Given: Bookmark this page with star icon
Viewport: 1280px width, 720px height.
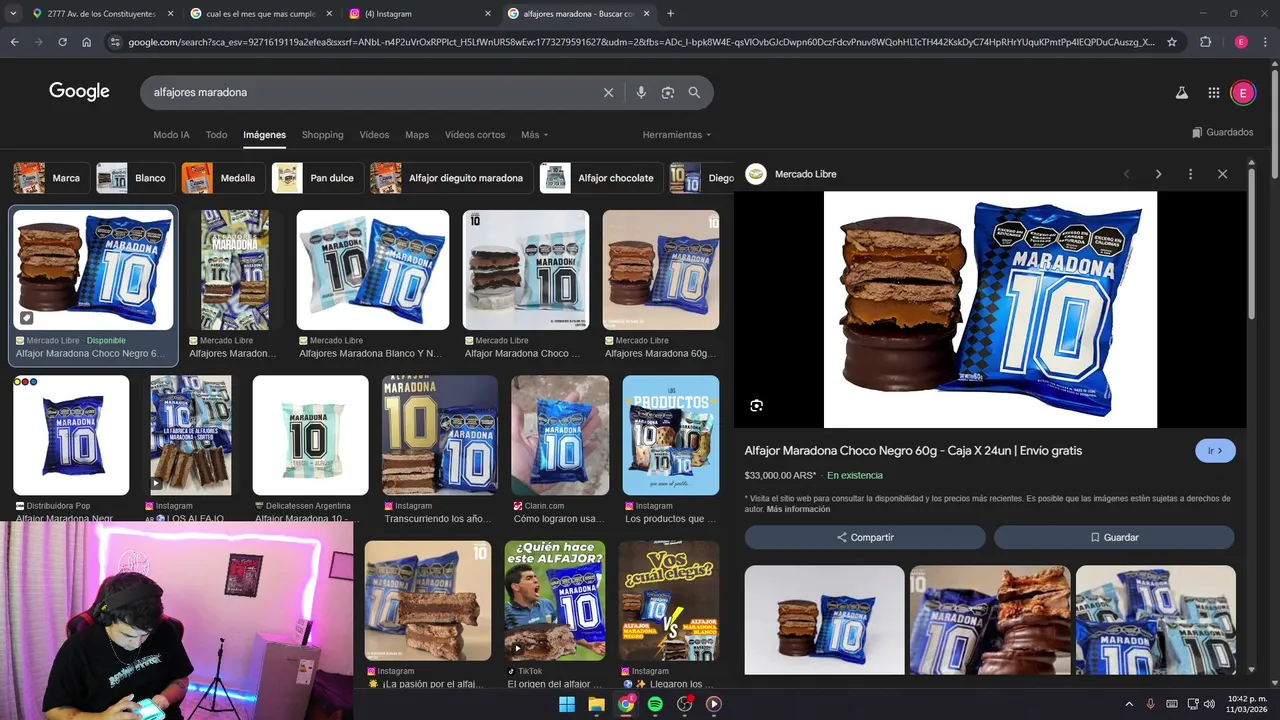Looking at the screenshot, I should [x=1172, y=42].
